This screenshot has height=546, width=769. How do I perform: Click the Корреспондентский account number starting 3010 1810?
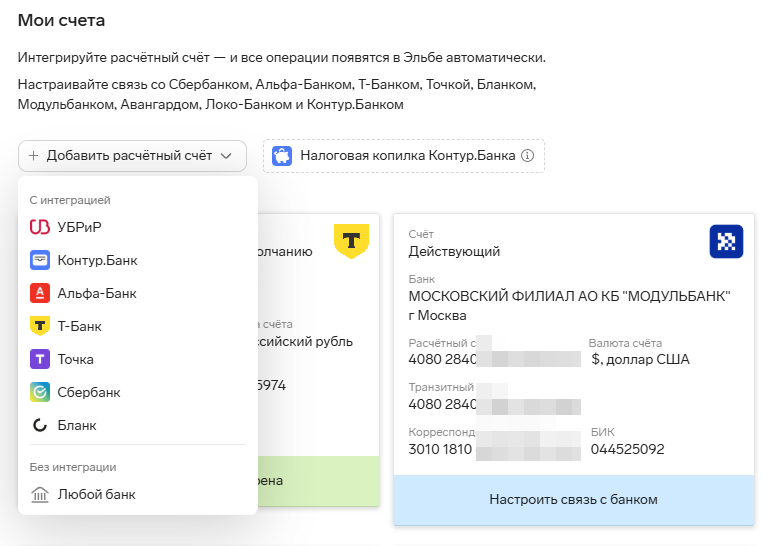[494, 449]
